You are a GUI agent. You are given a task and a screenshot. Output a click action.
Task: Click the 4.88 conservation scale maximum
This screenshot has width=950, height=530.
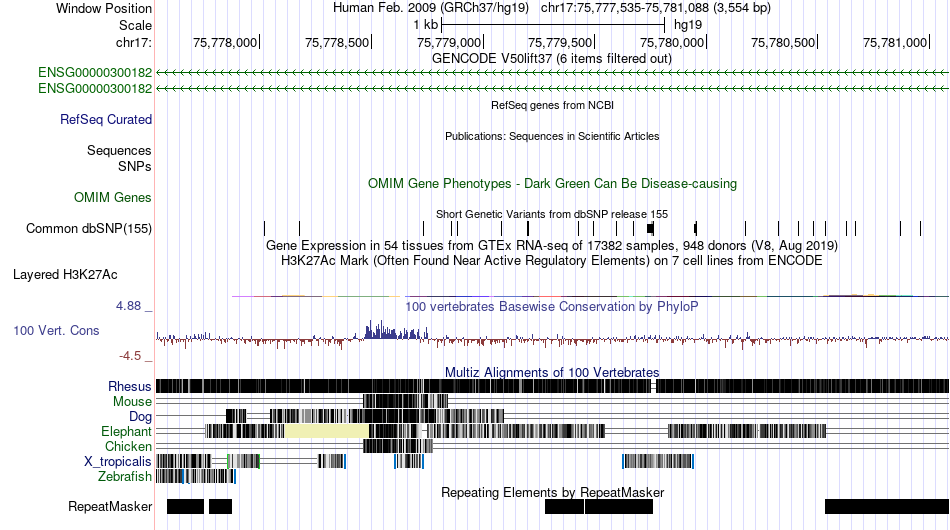(x=128, y=306)
